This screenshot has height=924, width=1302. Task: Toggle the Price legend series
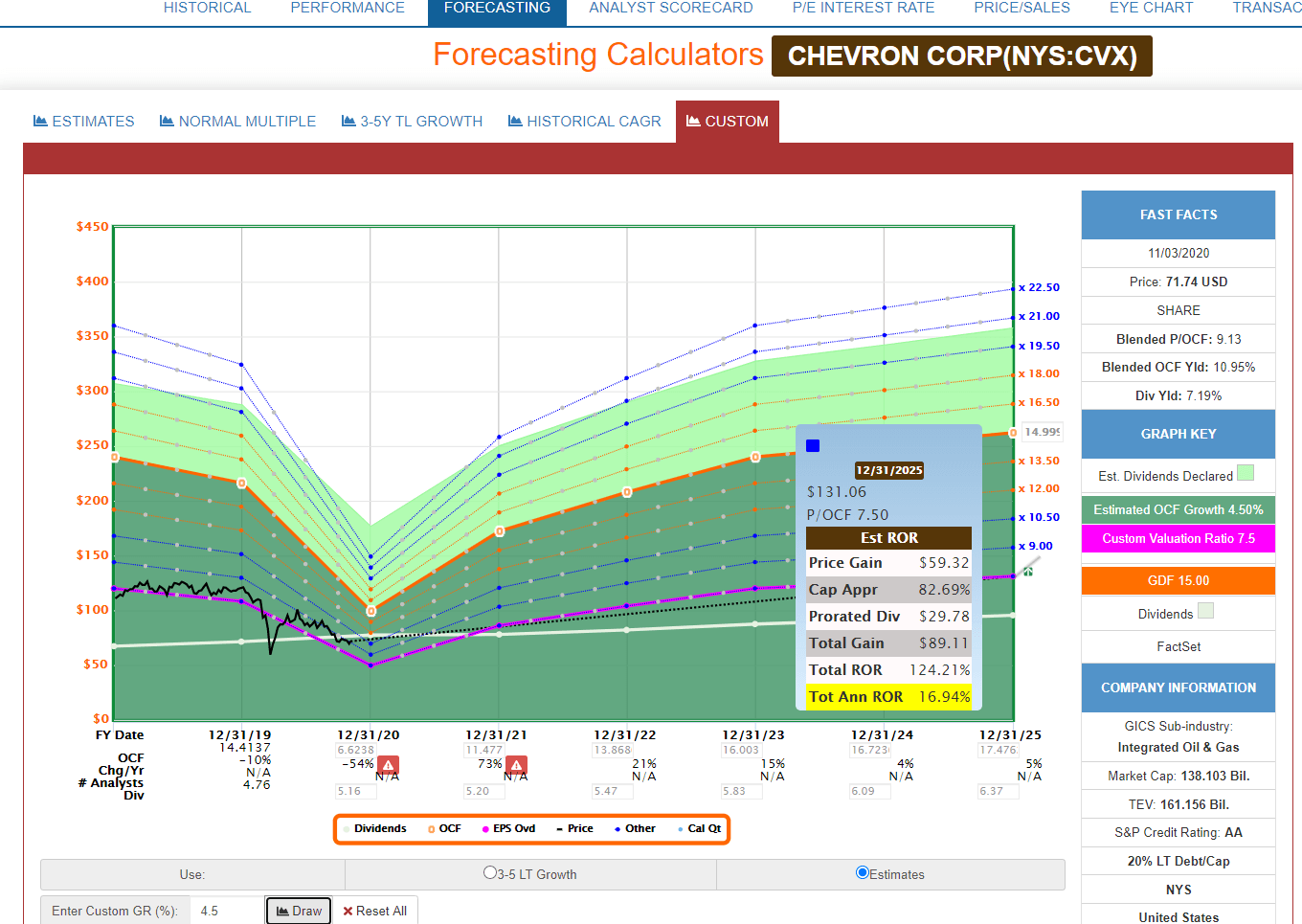coord(574,829)
